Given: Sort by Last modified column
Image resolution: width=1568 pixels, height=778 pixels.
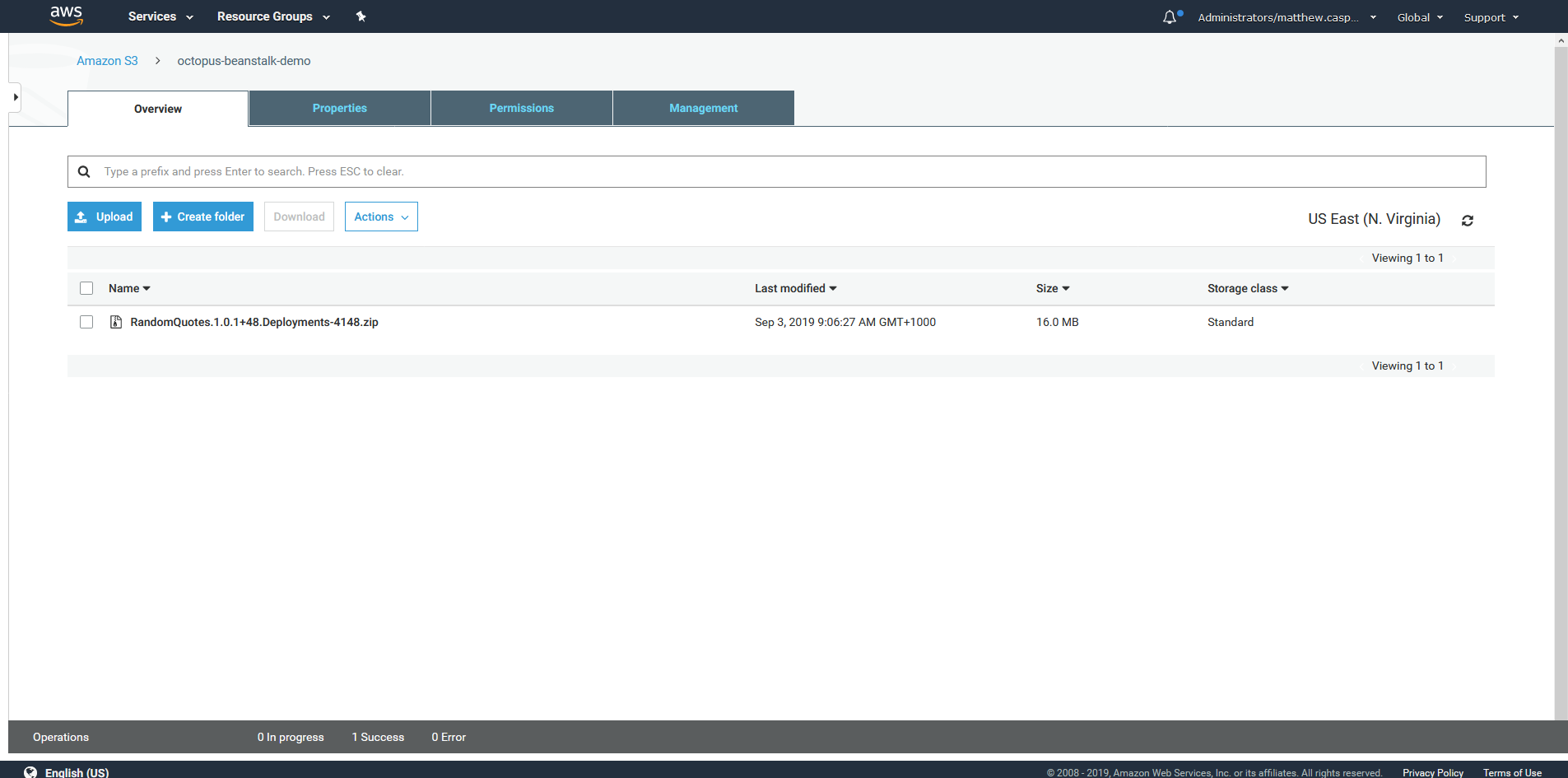Looking at the screenshot, I should pos(795,288).
